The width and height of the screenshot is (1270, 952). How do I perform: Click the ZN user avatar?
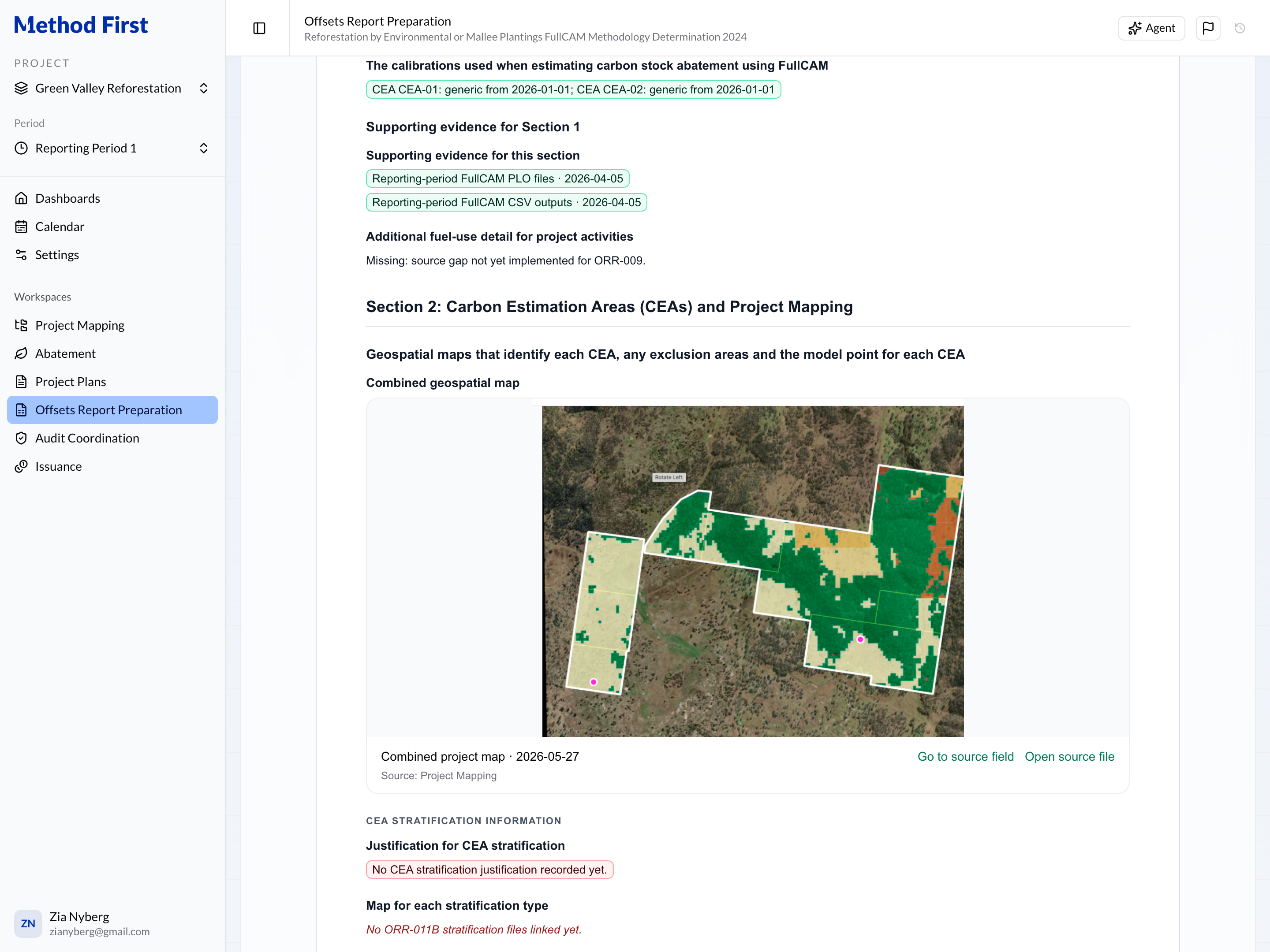pos(28,923)
